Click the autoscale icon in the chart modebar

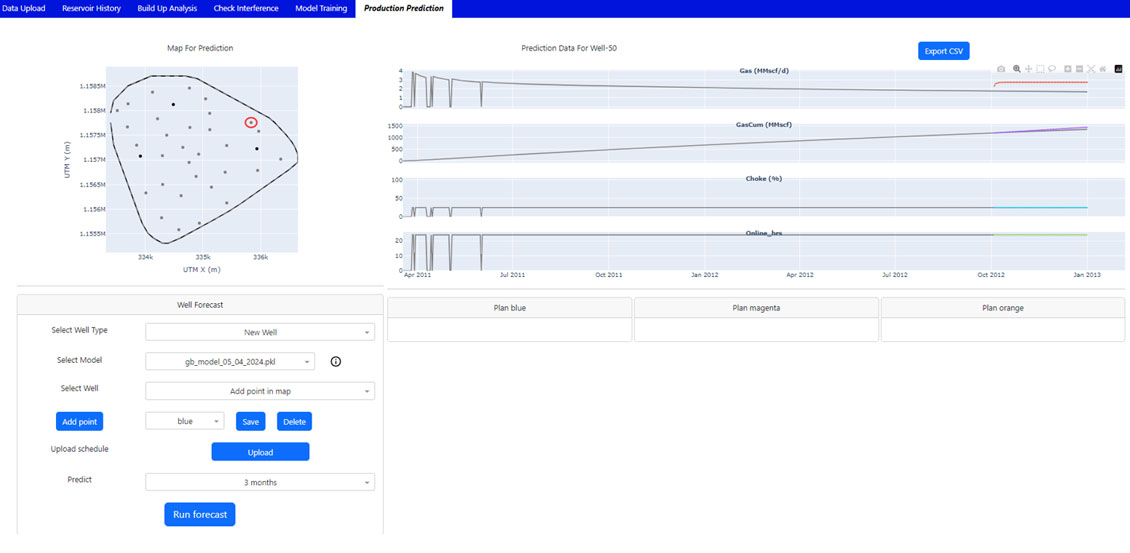pos(1091,68)
